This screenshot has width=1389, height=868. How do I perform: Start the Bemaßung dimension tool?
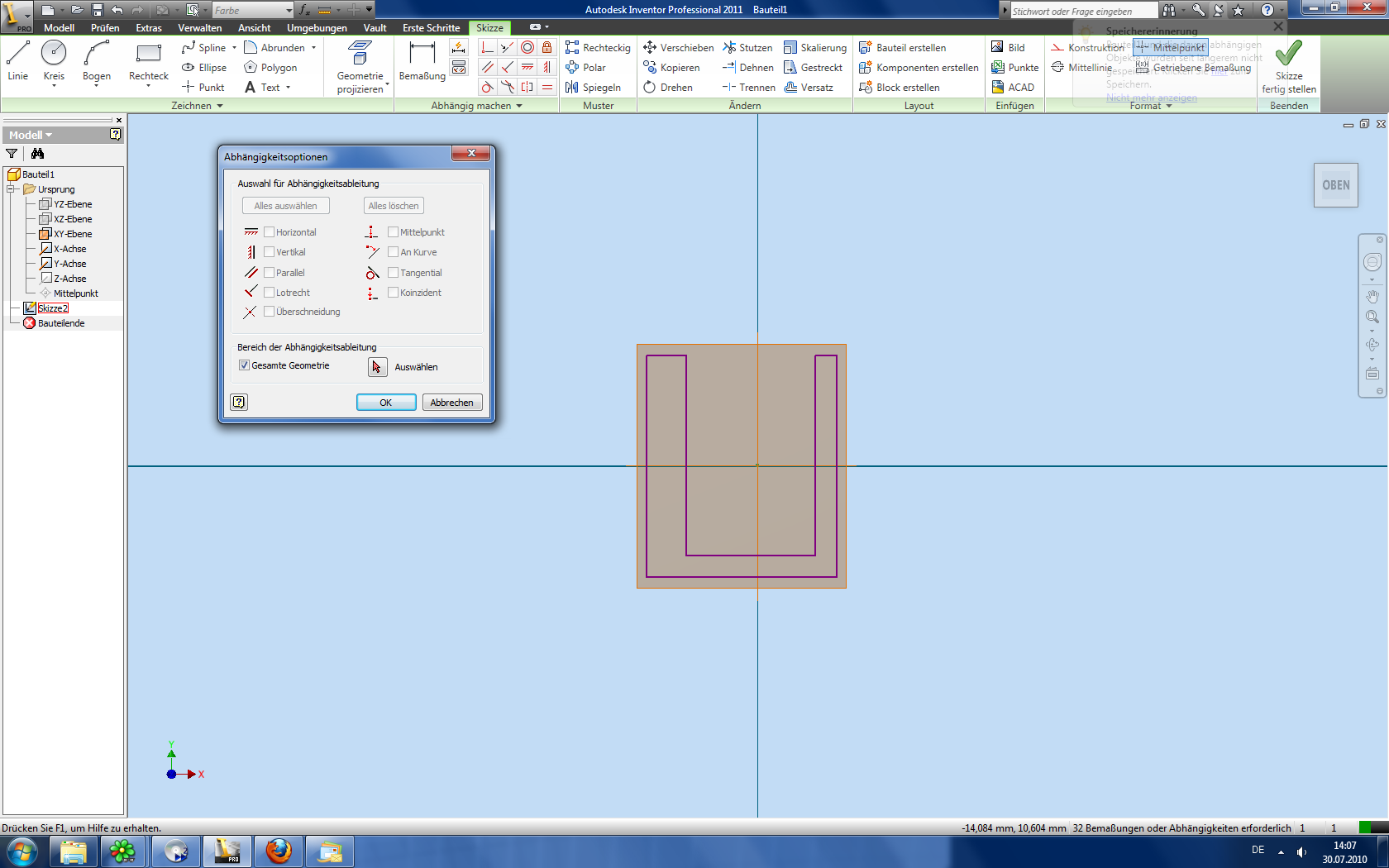pos(422,60)
